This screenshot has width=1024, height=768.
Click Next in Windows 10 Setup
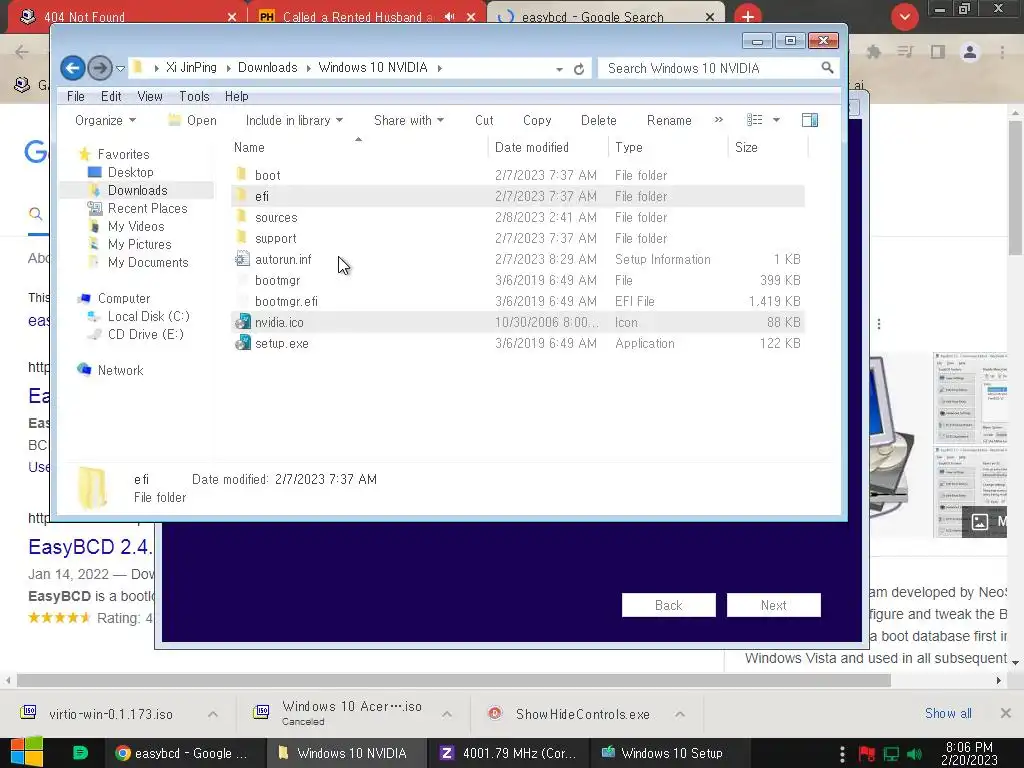(773, 605)
